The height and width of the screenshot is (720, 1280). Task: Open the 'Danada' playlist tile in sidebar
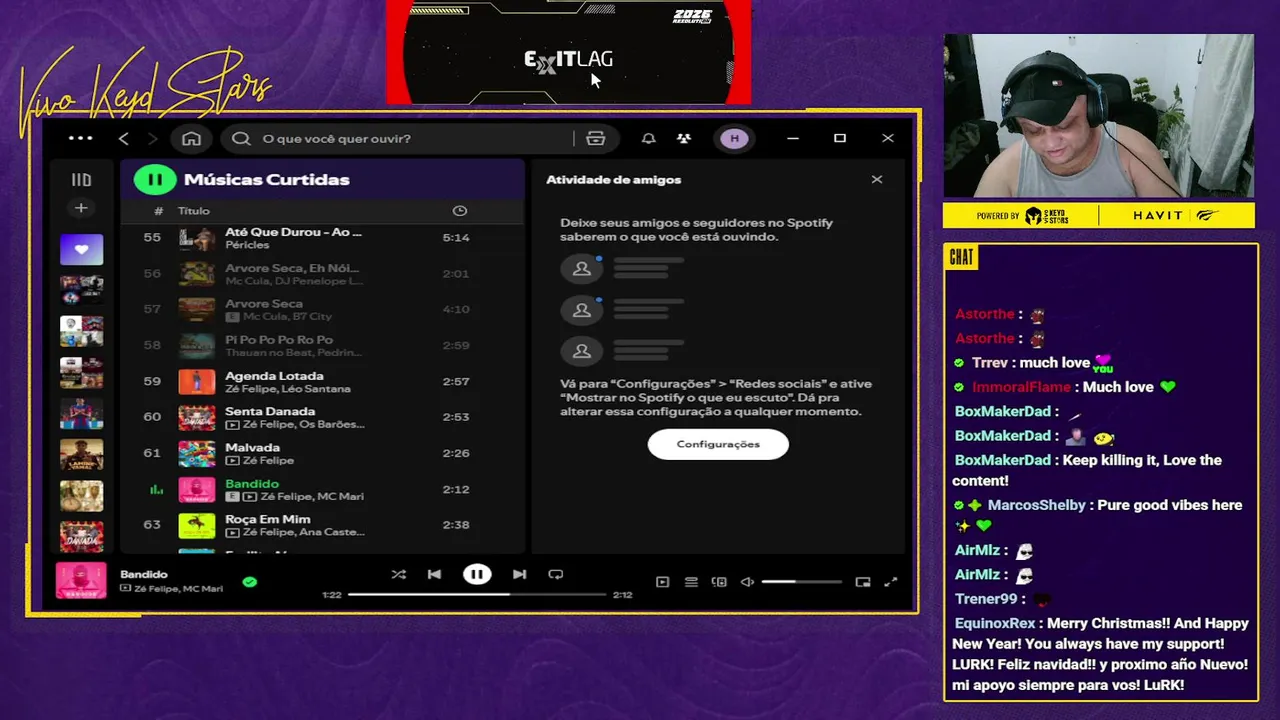point(81,537)
